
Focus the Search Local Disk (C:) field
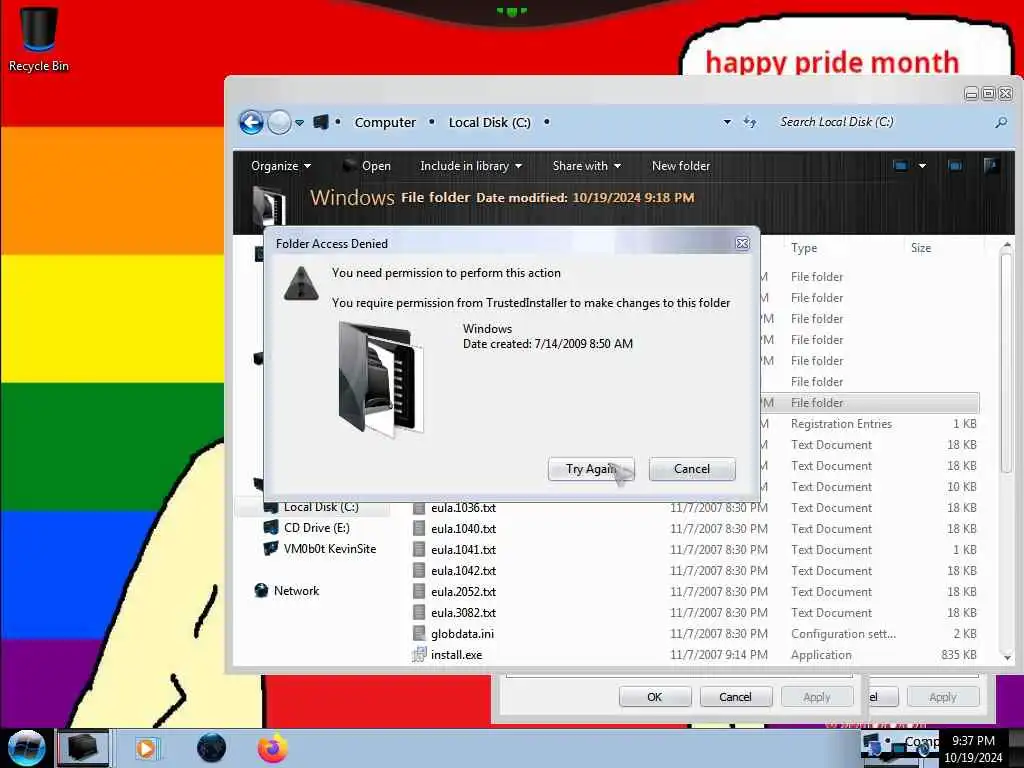click(882, 122)
